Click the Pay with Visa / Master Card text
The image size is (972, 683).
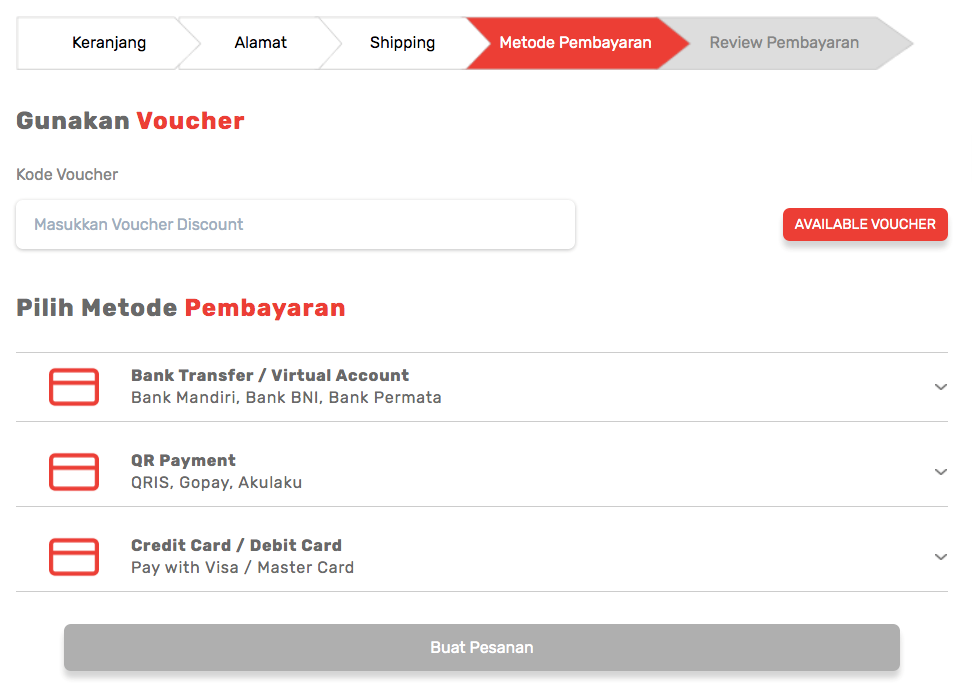pyautogui.click(x=242, y=568)
